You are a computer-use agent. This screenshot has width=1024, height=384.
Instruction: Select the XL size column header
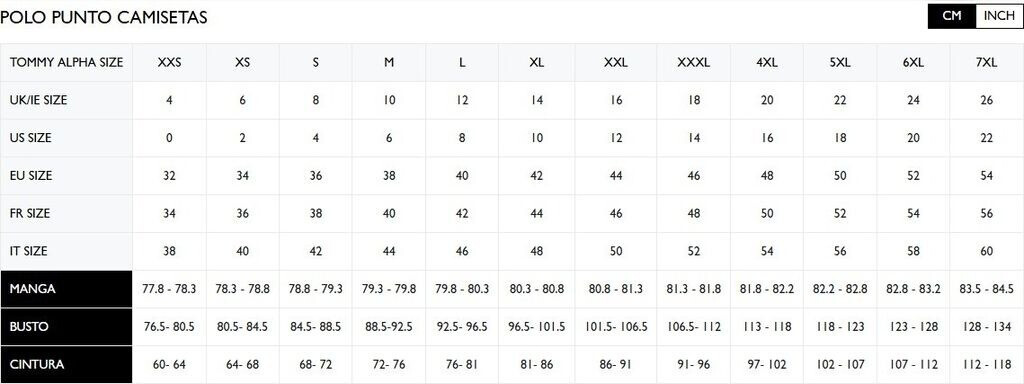tap(536, 63)
